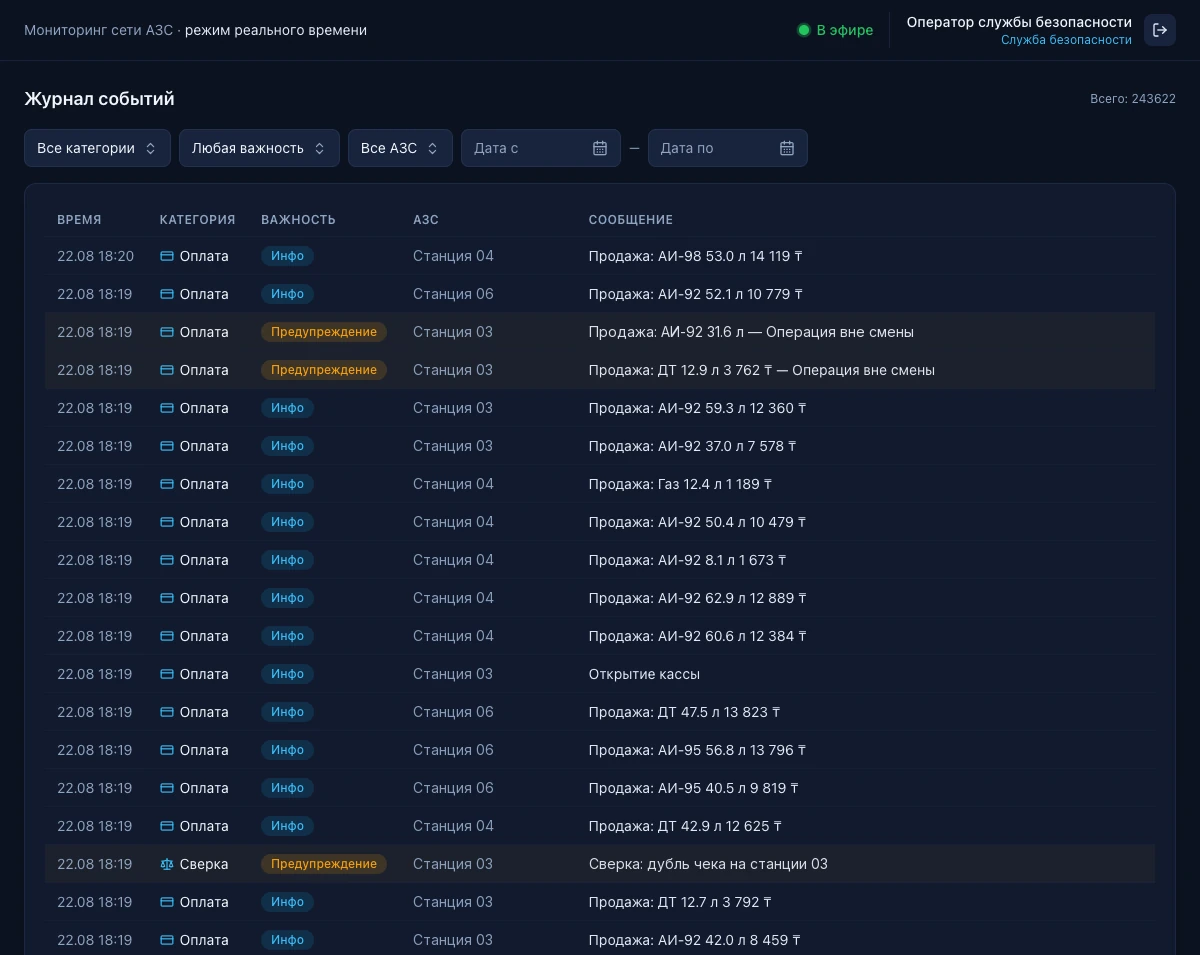Screen dimensions: 1200x955
Task: Click card icon in 'Газ 12.4 л' row
Action: pyautogui.click(x=167, y=484)
